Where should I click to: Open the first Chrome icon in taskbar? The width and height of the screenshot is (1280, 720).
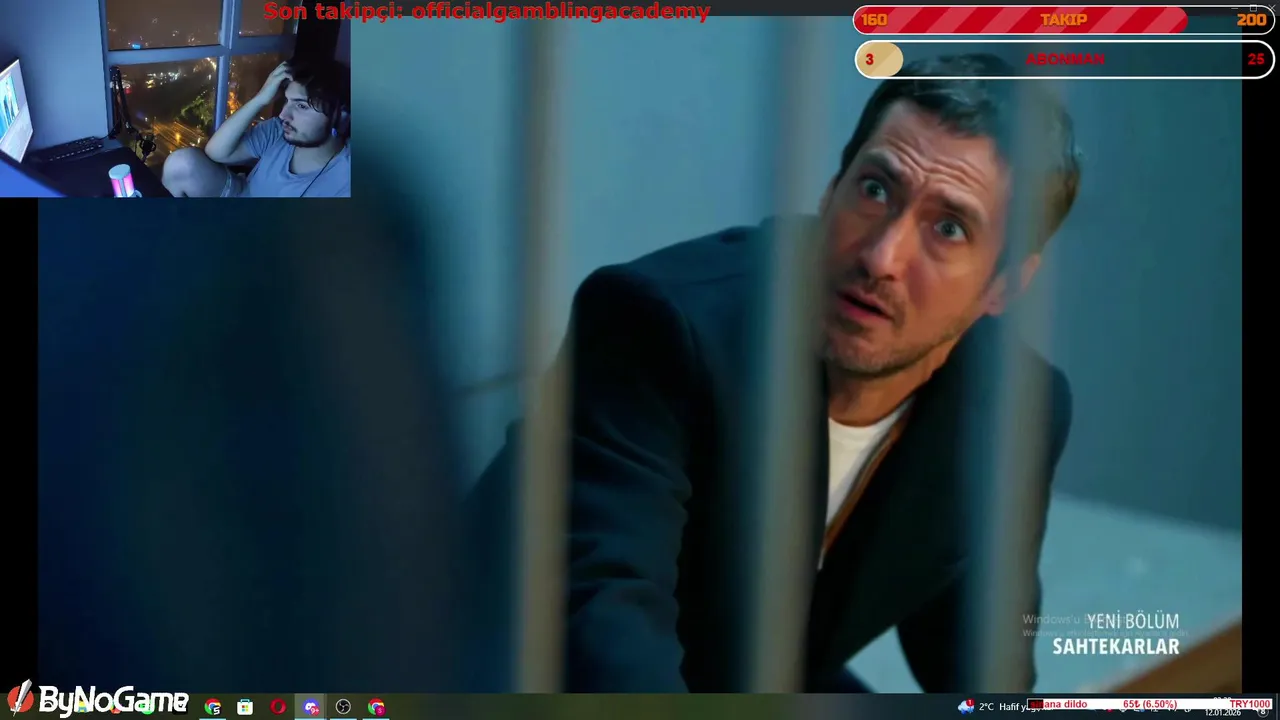coord(212,707)
